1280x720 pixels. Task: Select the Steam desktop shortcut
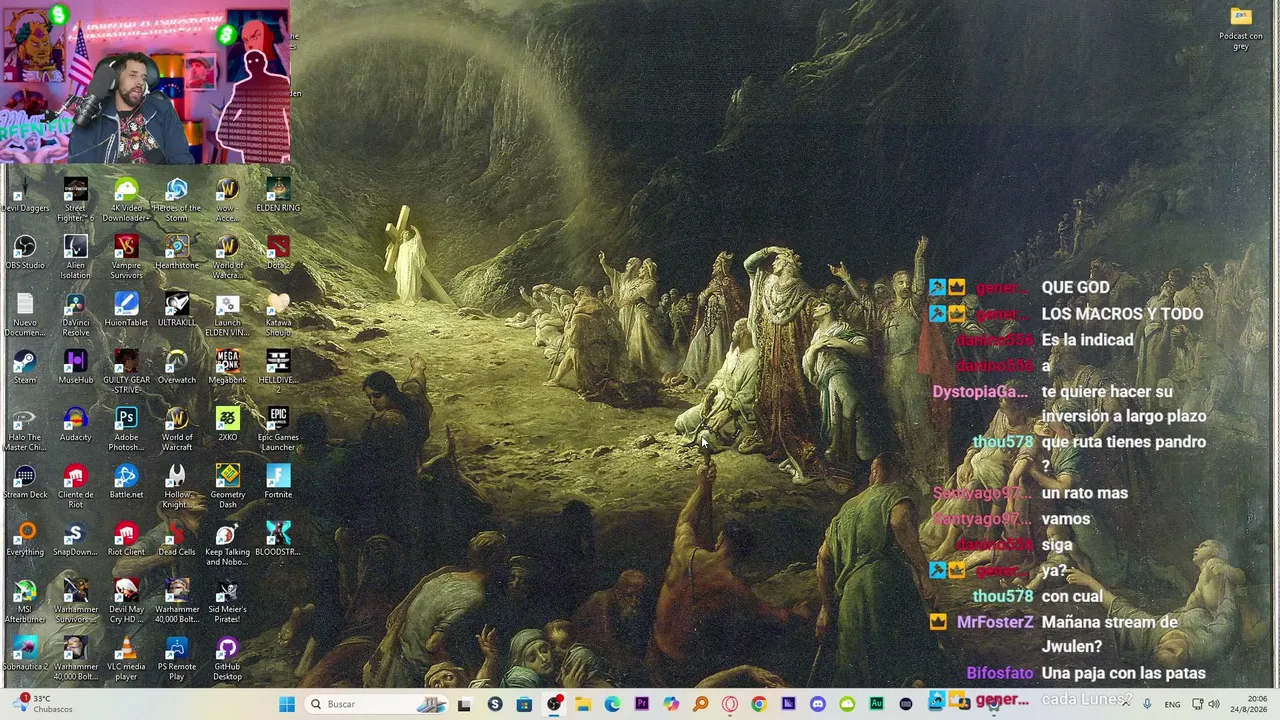[x=25, y=367]
